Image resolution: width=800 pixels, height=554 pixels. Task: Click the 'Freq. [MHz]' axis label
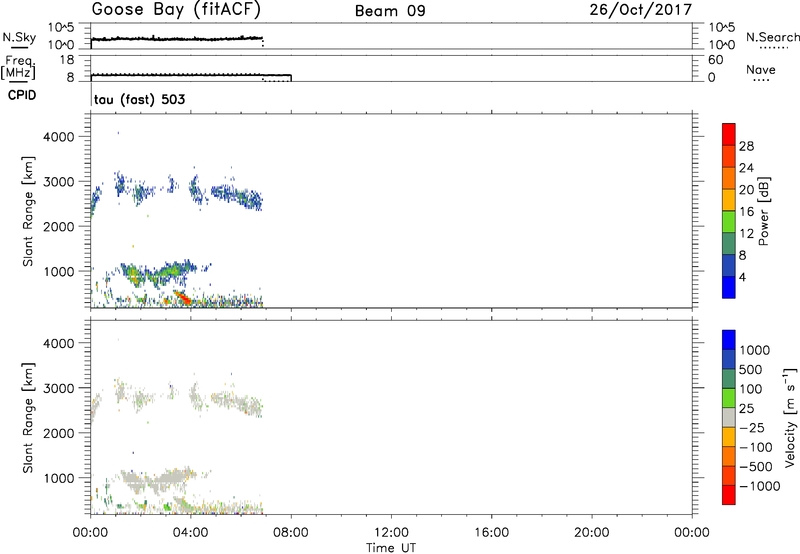pos(19,67)
